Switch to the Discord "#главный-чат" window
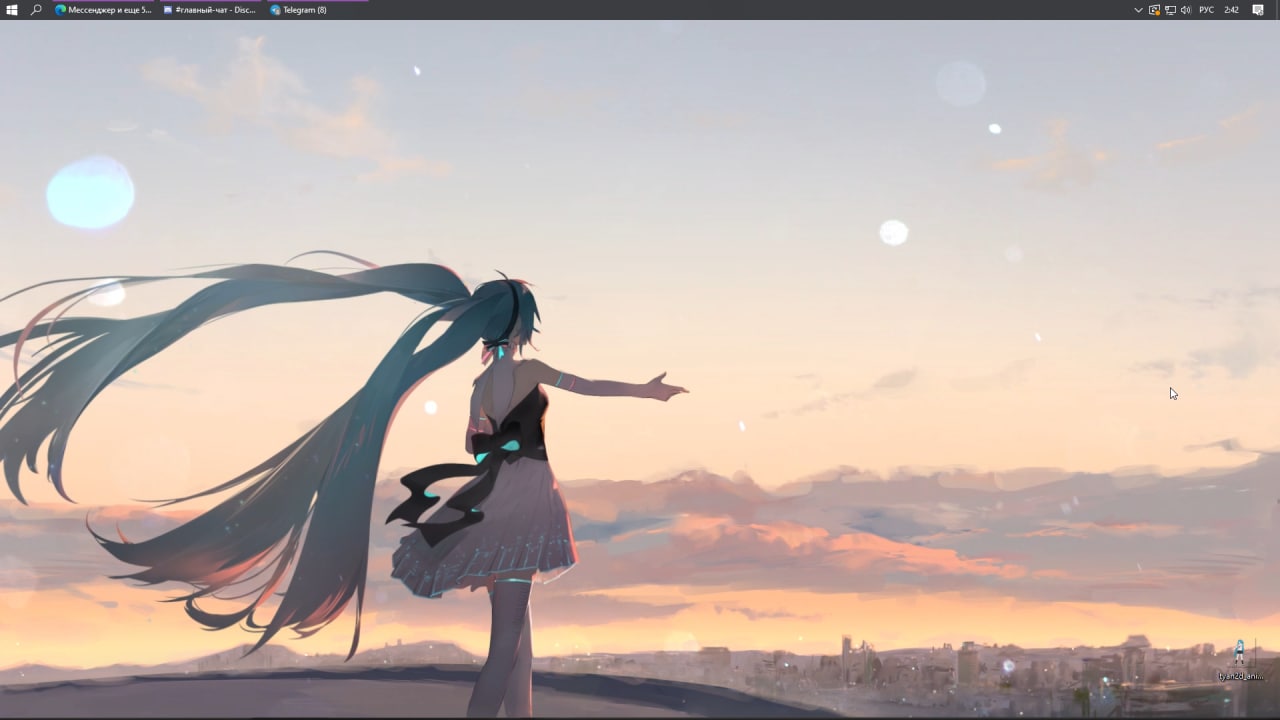This screenshot has width=1280, height=720. [209, 10]
